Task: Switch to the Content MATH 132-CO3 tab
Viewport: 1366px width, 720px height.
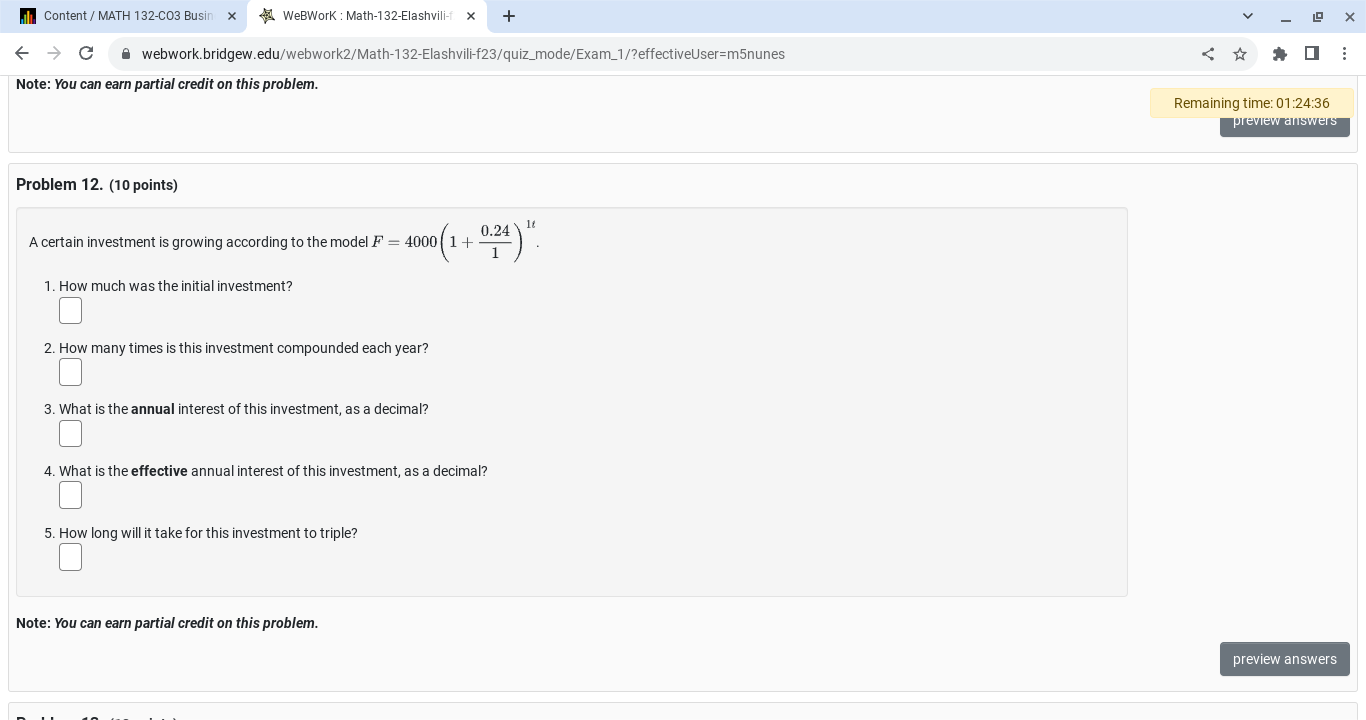Action: click(x=130, y=16)
